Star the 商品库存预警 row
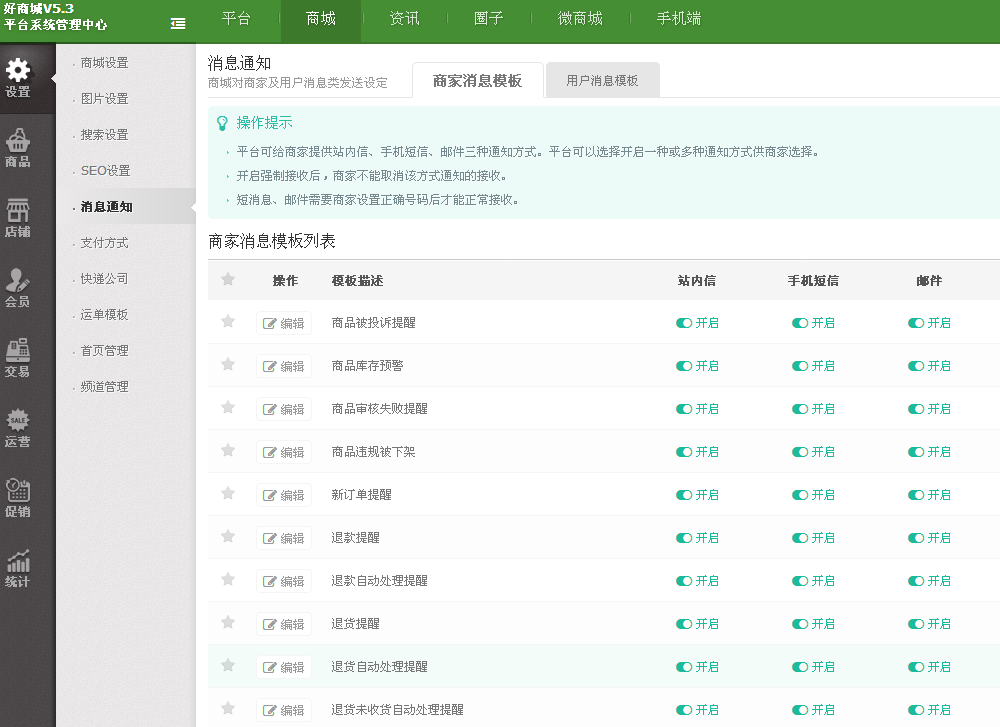The image size is (1000, 727). (x=228, y=364)
